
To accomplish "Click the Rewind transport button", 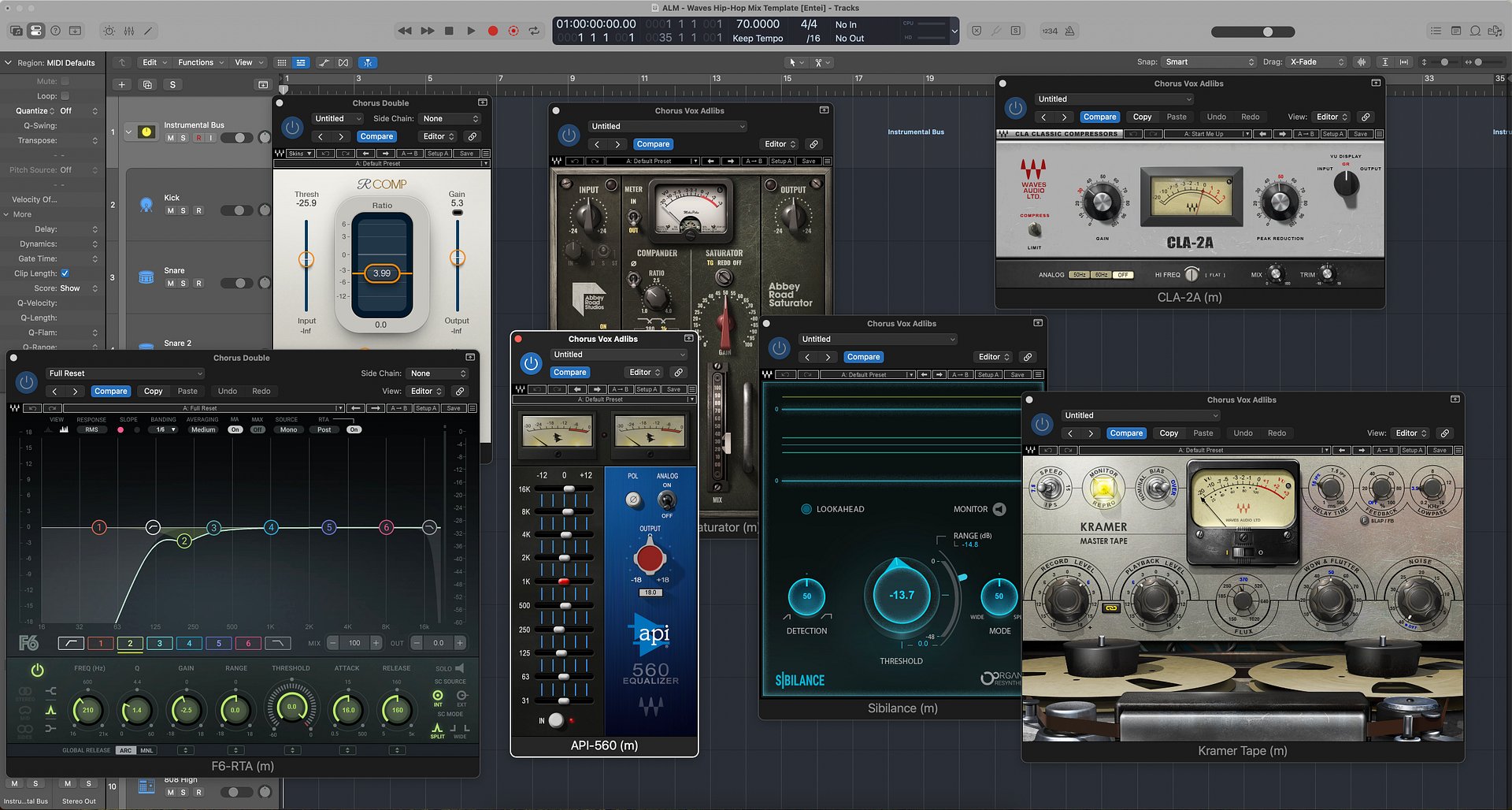I will 405,31.
